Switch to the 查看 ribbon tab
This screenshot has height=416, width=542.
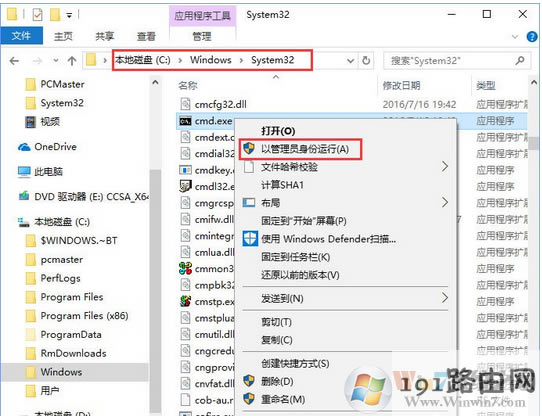point(146,36)
